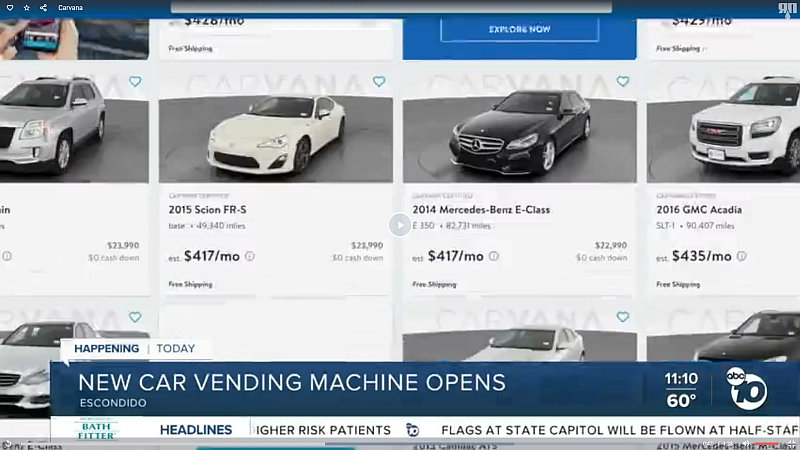This screenshot has height=450, width=800.
Task: Click Free Shipping under the Scion FR-S
Action: pyautogui.click(x=190, y=284)
